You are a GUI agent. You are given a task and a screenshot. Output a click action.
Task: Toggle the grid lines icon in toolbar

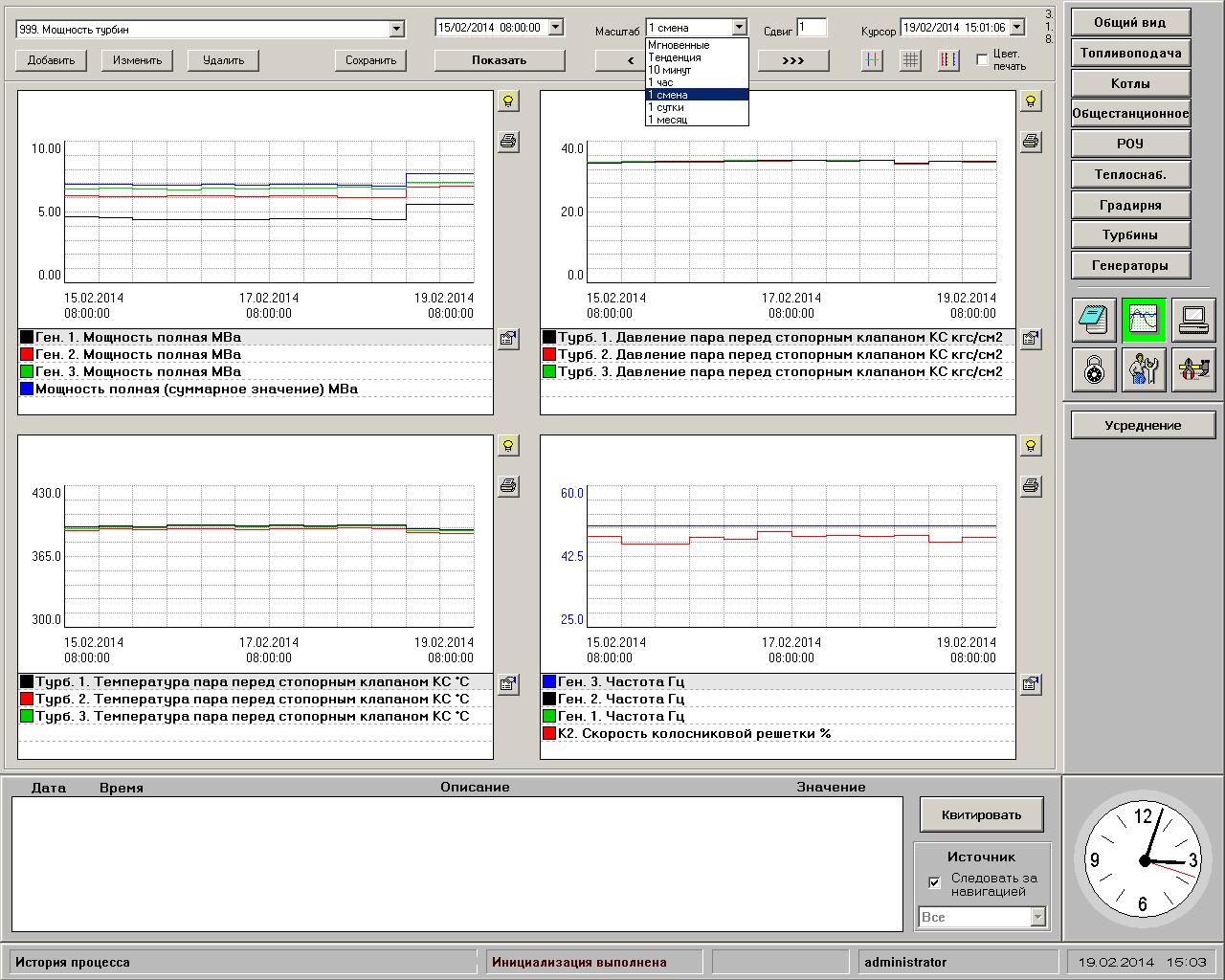(x=910, y=60)
